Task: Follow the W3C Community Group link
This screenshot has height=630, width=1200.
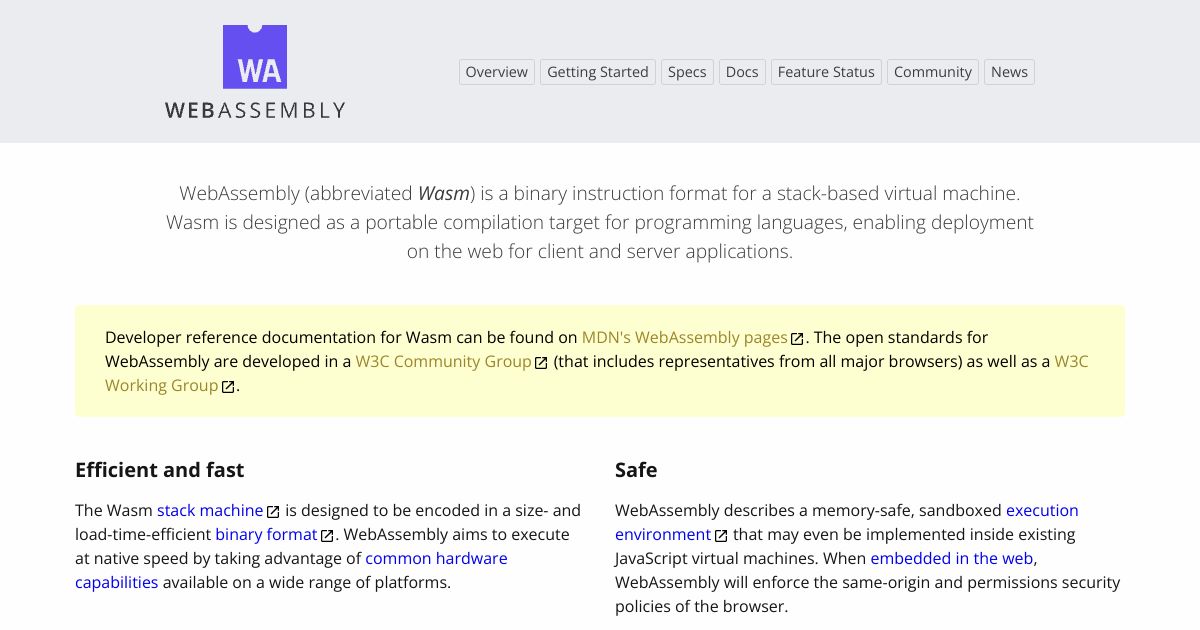Action: coord(443,362)
